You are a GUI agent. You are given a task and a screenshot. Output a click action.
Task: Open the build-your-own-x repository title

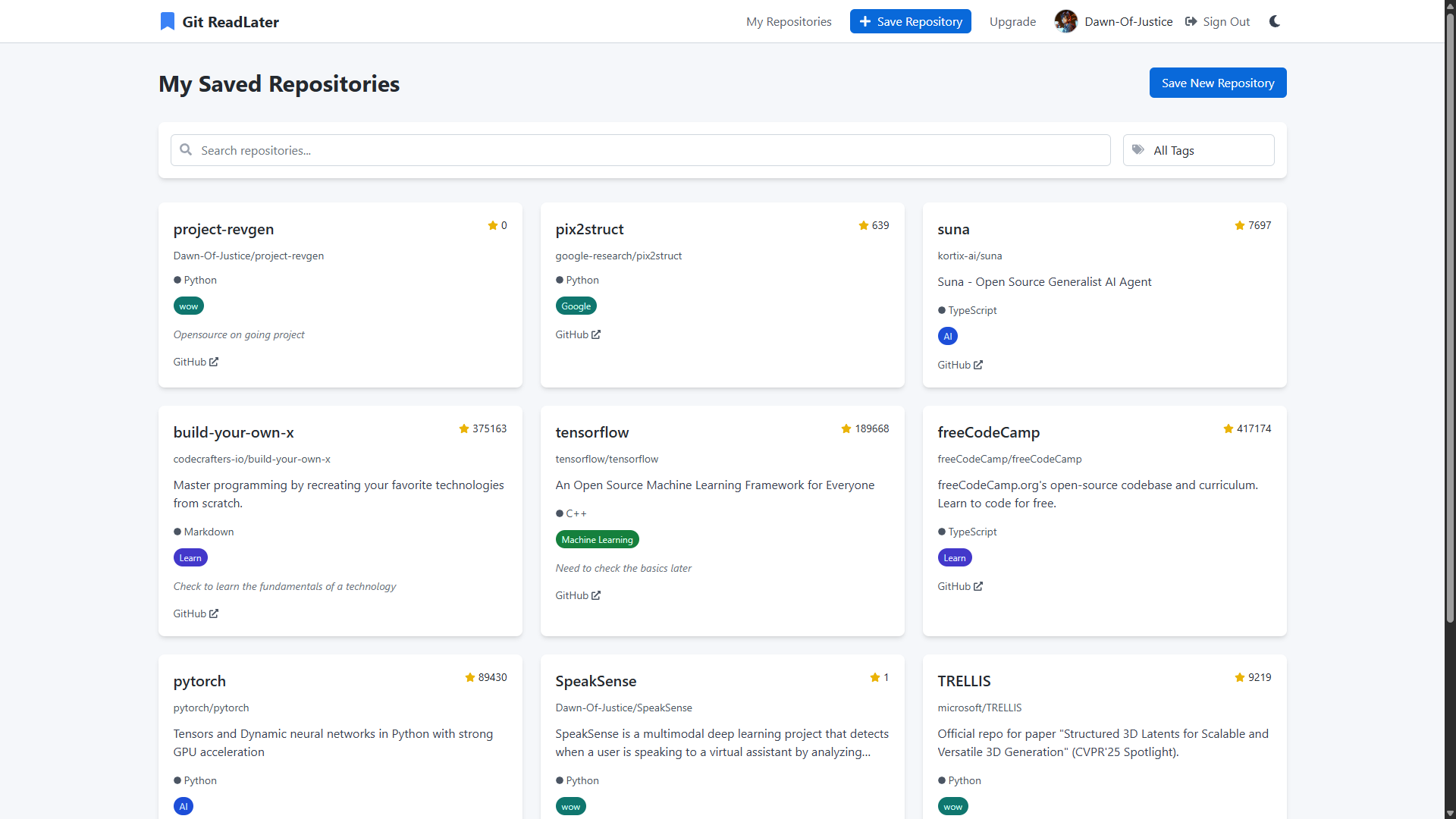coord(234,432)
